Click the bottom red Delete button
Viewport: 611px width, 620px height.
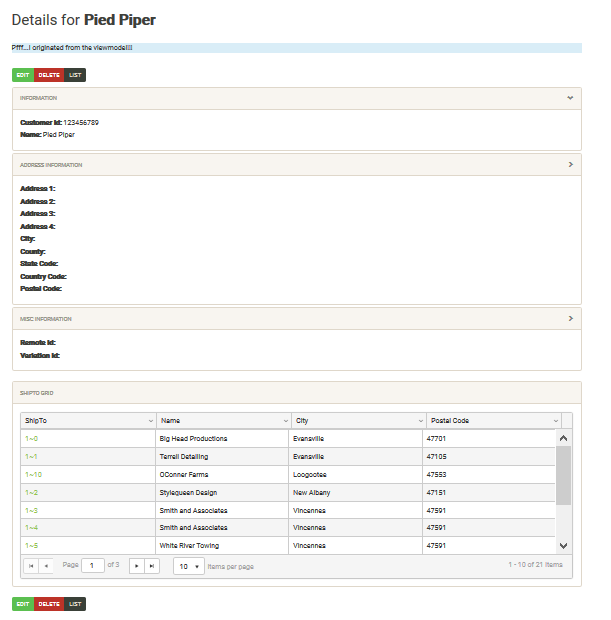coord(49,604)
